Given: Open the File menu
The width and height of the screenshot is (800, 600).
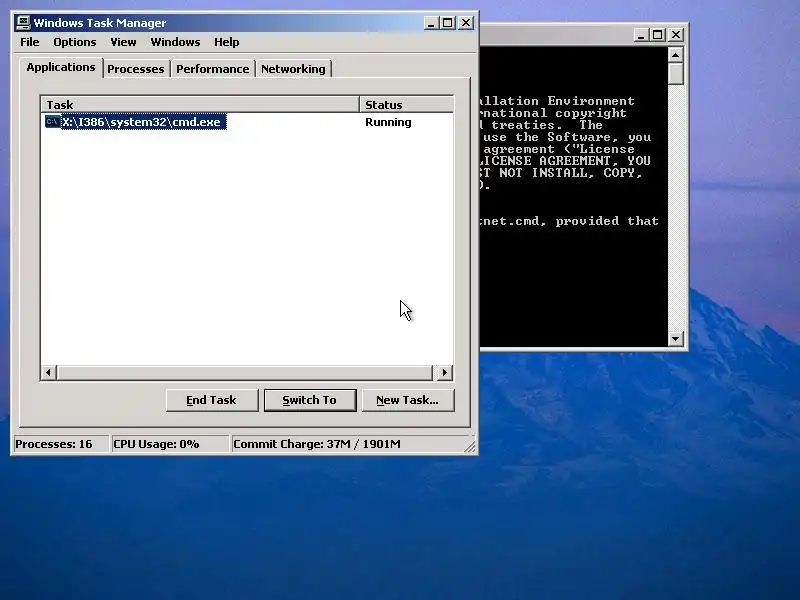Looking at the screenshot, I should [x=30, y=42].
